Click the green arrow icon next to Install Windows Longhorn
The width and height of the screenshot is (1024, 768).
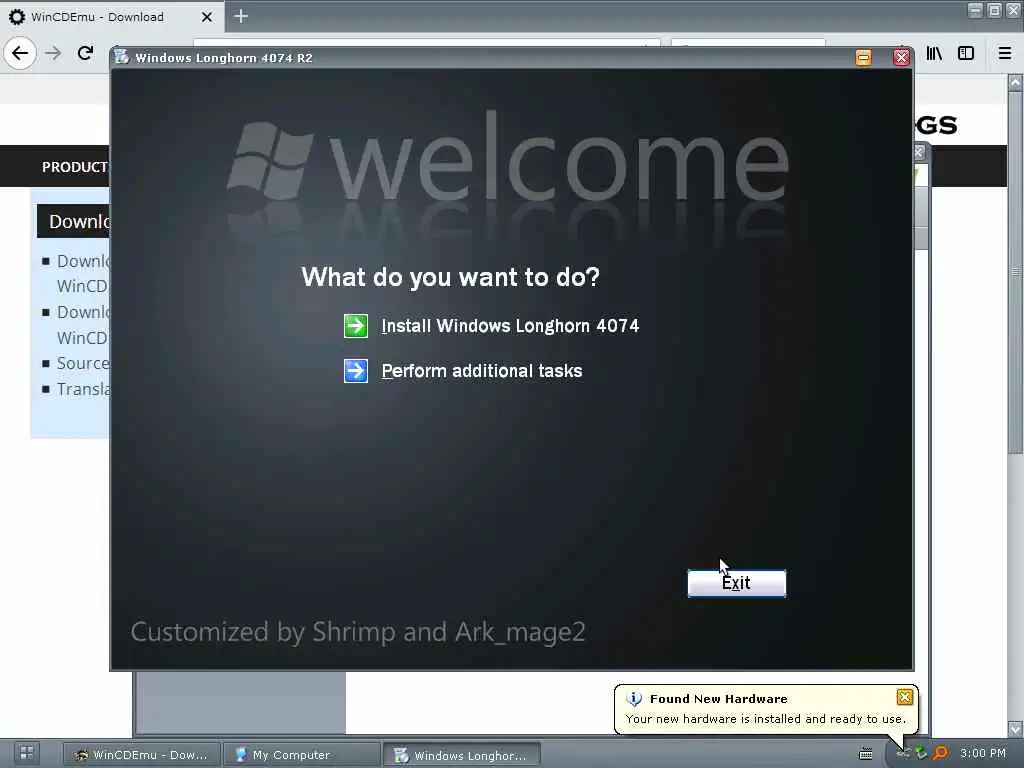coord(356,326)
